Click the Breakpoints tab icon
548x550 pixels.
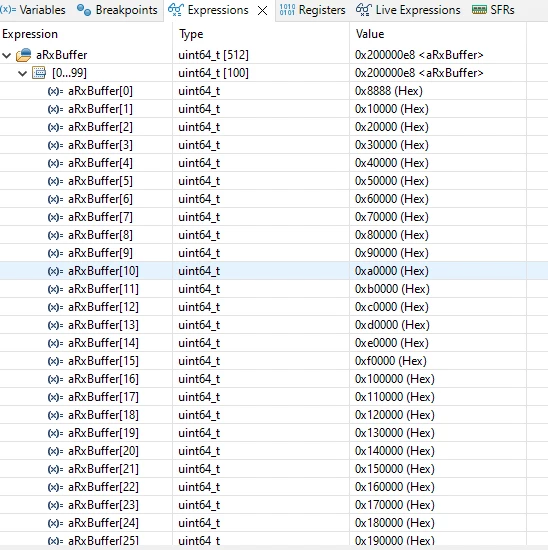84,10
